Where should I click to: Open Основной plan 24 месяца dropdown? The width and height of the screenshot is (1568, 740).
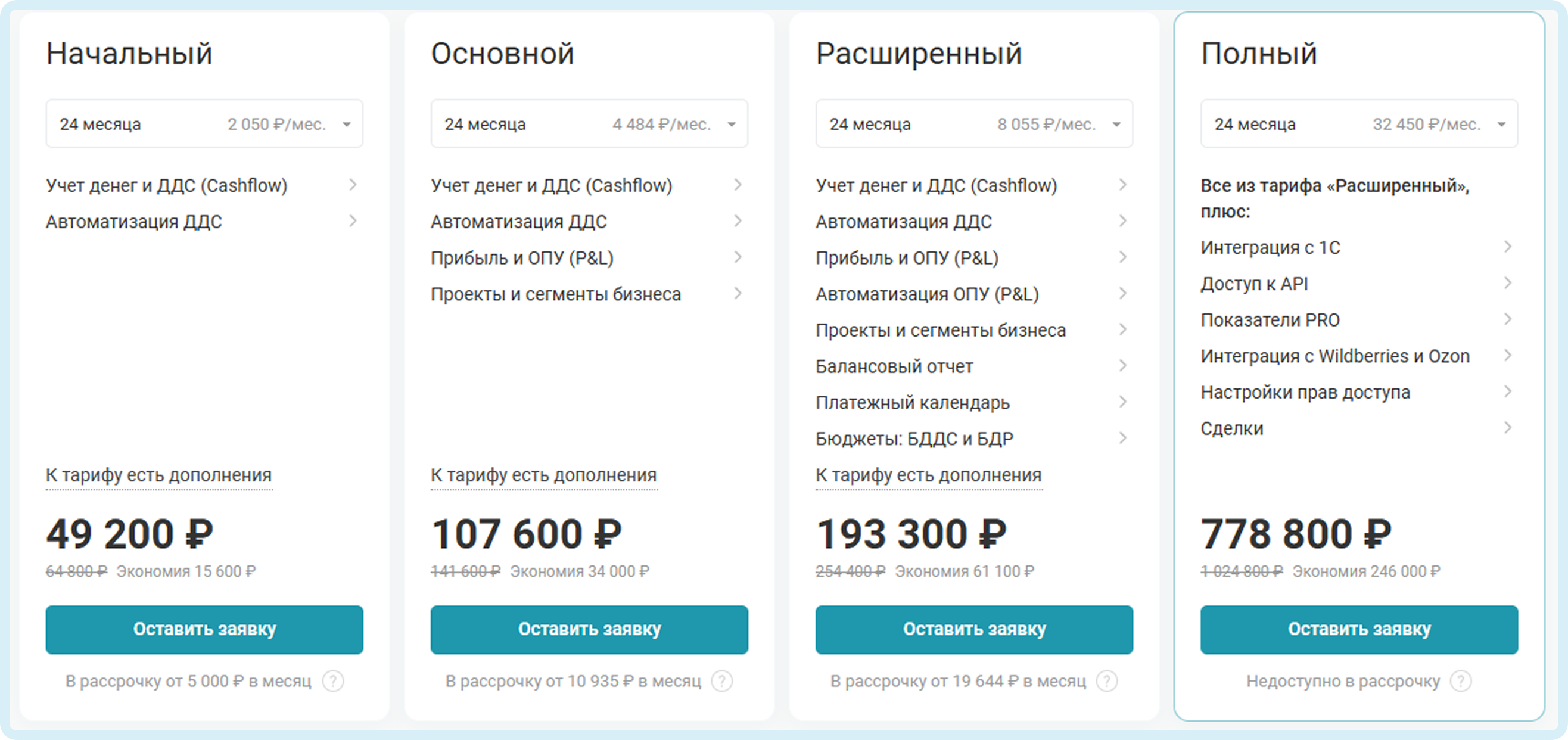[589, 124]
